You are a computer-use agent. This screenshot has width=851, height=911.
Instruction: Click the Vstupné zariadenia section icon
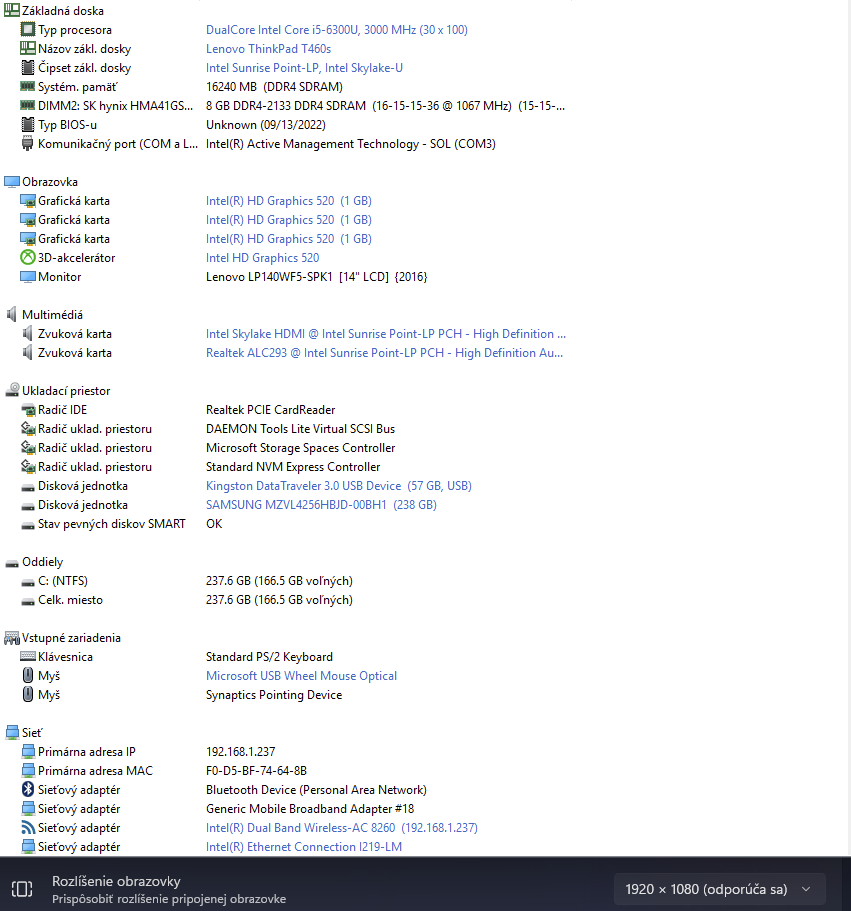[12, 637]
